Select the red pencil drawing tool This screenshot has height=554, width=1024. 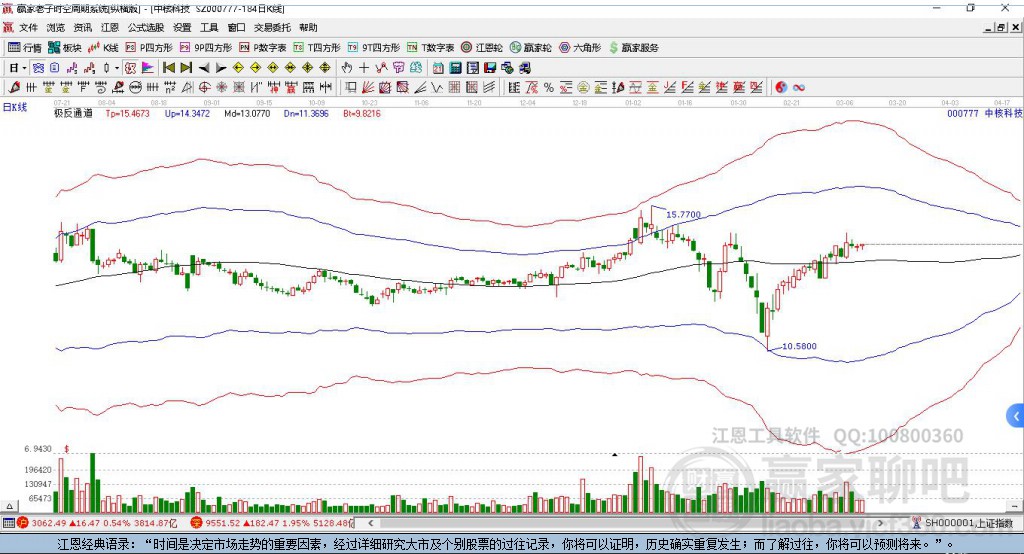(14, 87)
